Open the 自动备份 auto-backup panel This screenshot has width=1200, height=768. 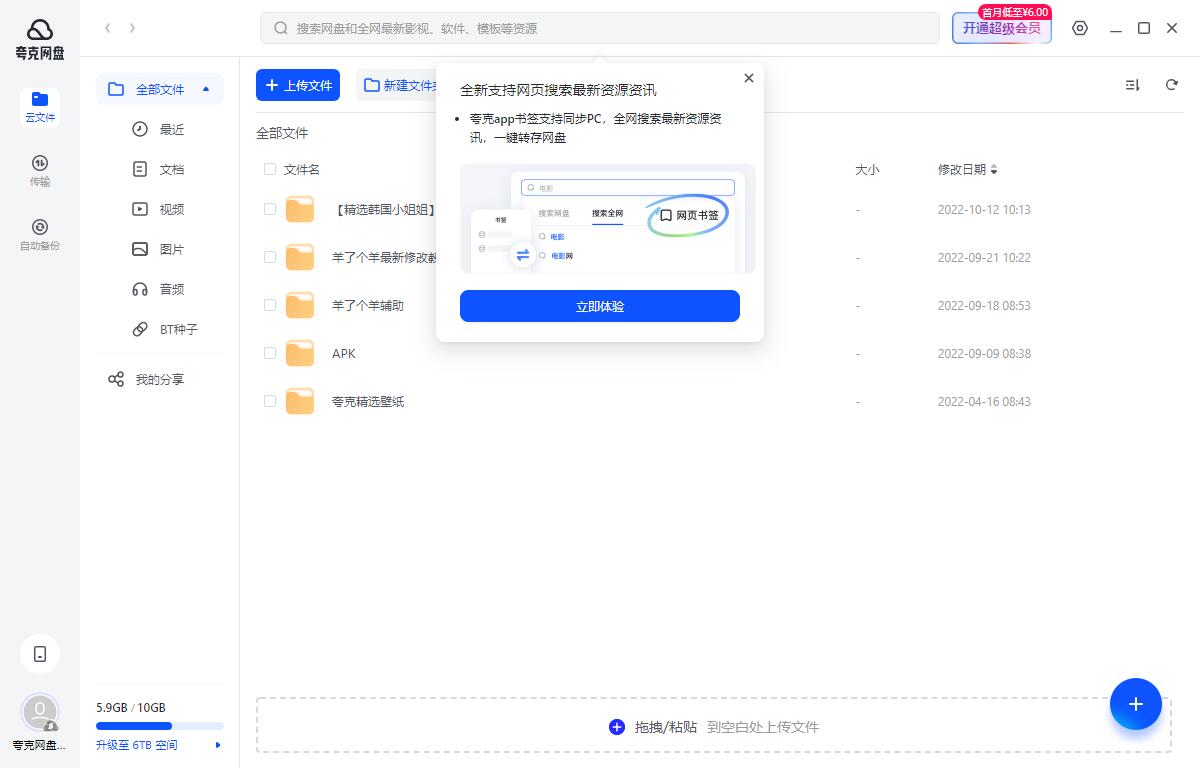click(40, 235)
